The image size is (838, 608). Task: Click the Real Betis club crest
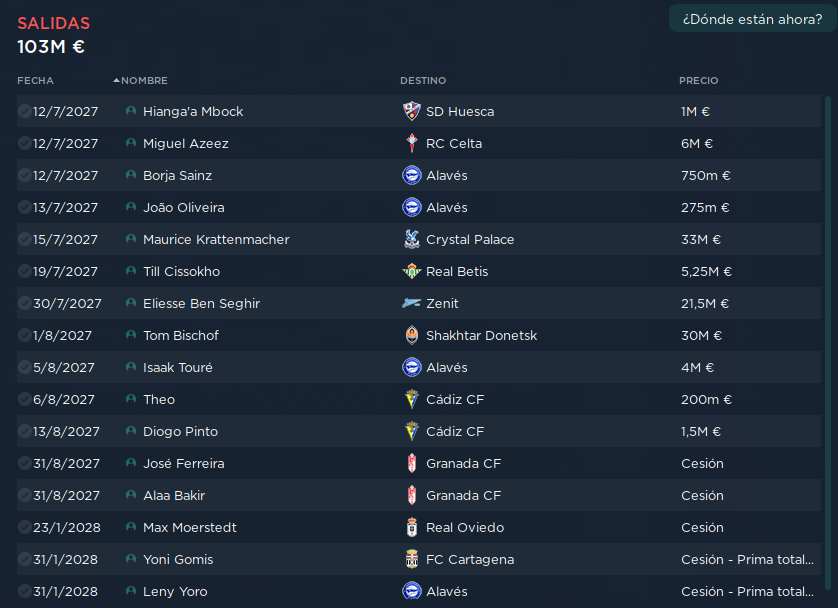pos(412,271)
